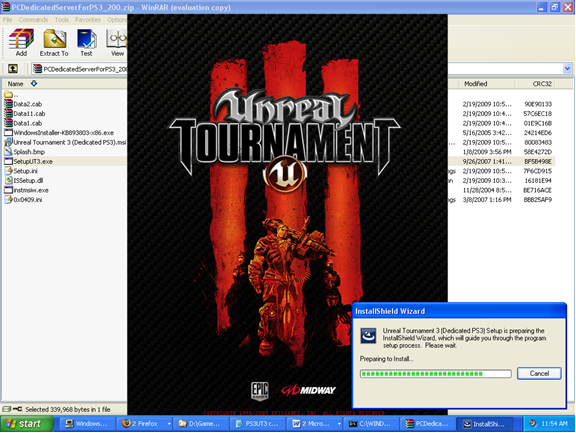The width and height of the screenshot is (576, 433).
Task: Switch to the Windows... taskbar button
Action: [87, 424]
